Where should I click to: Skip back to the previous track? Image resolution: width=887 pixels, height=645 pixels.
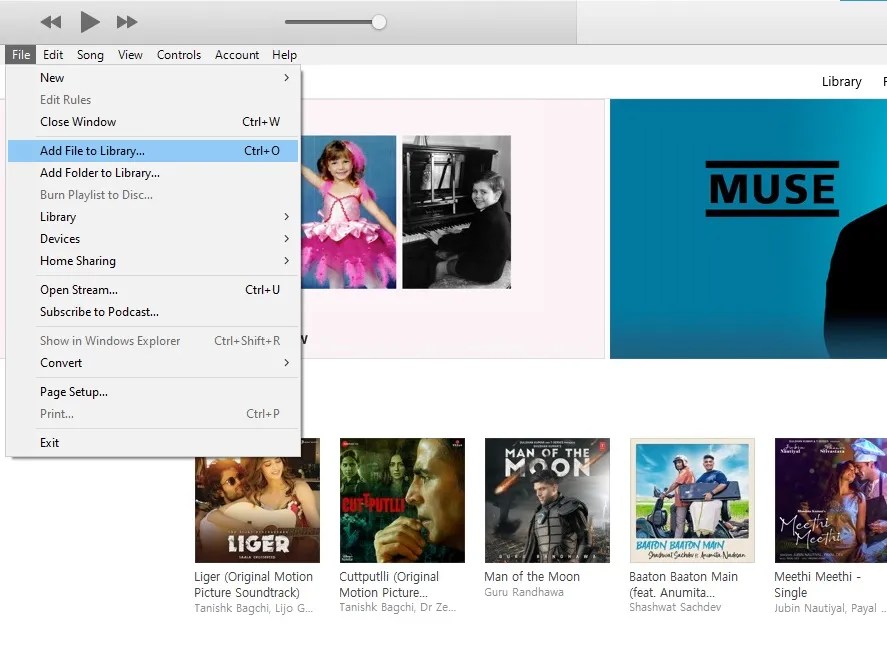pos(51,21)
